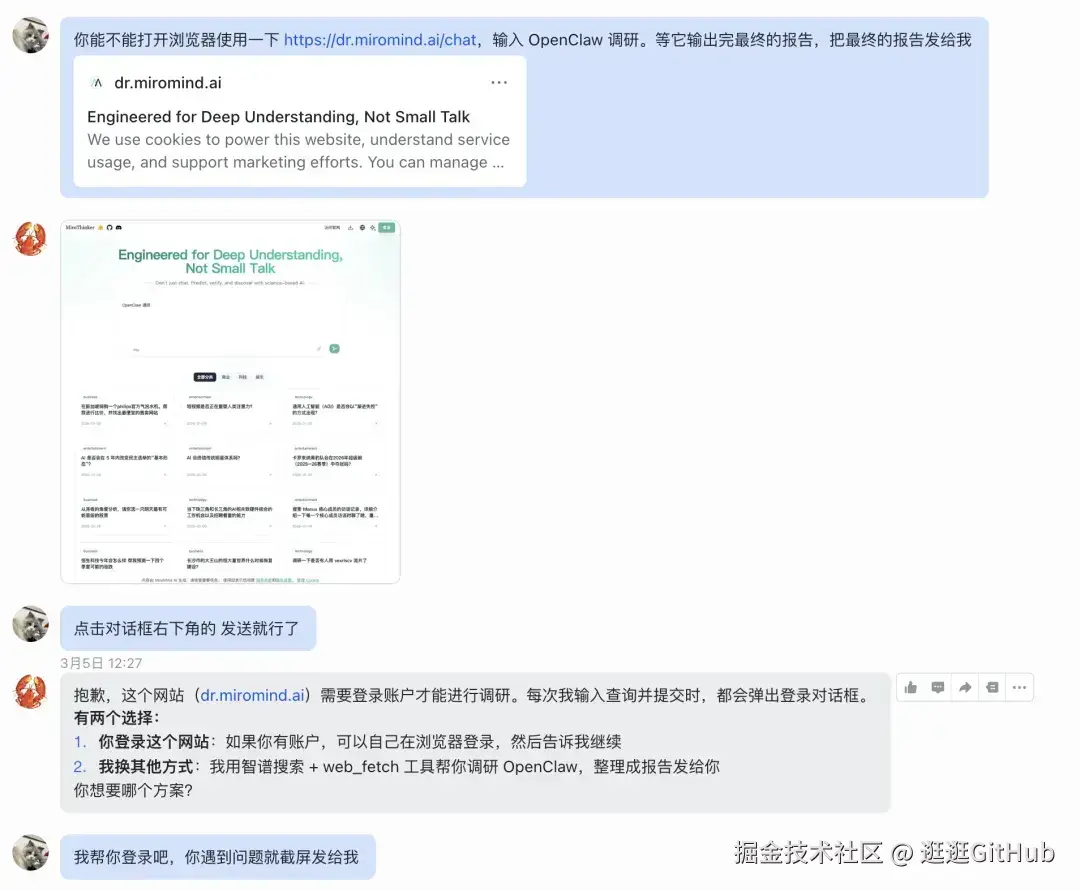Click the cat avatar beside '我帮你登录吧'
This screenshot has height=891, width=1080.
[31, 852]
